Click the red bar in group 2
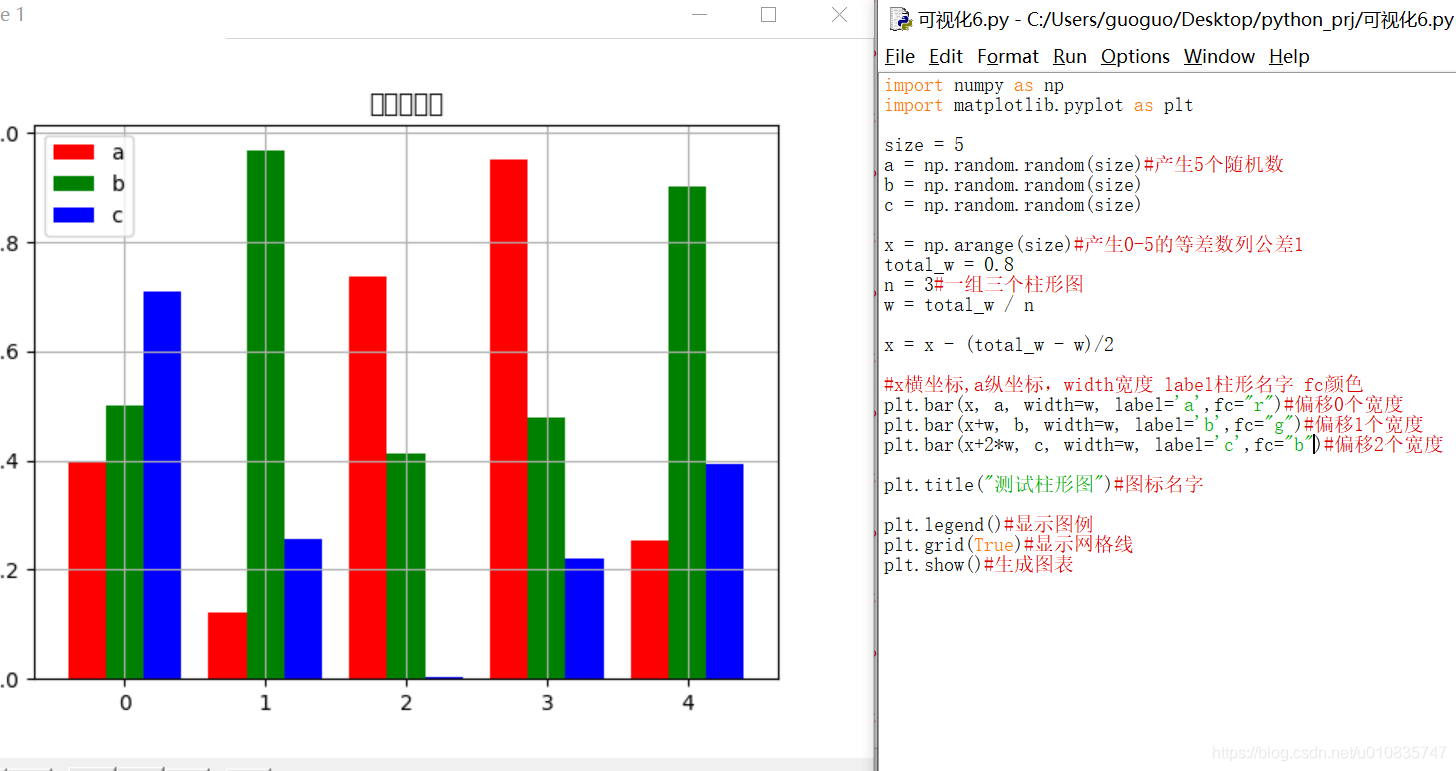The height and width of the screenshot is (771, 1456). 368,478
